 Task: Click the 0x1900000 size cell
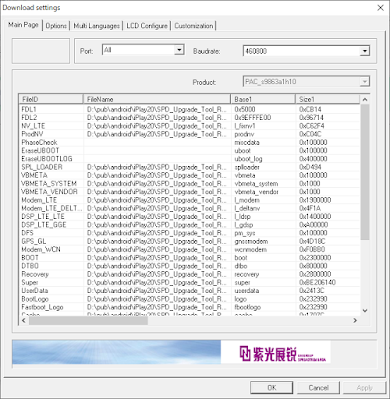tap(315, 200)
